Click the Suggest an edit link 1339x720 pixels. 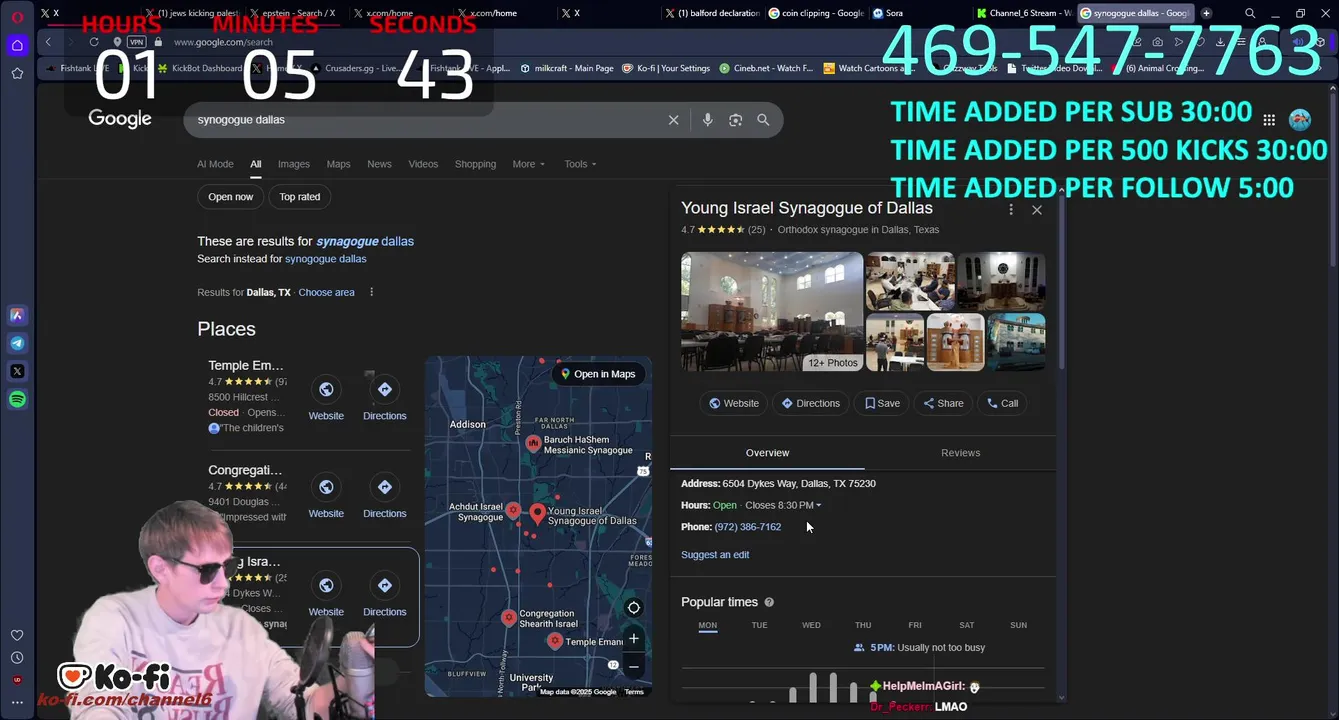[x=715, y=555]
